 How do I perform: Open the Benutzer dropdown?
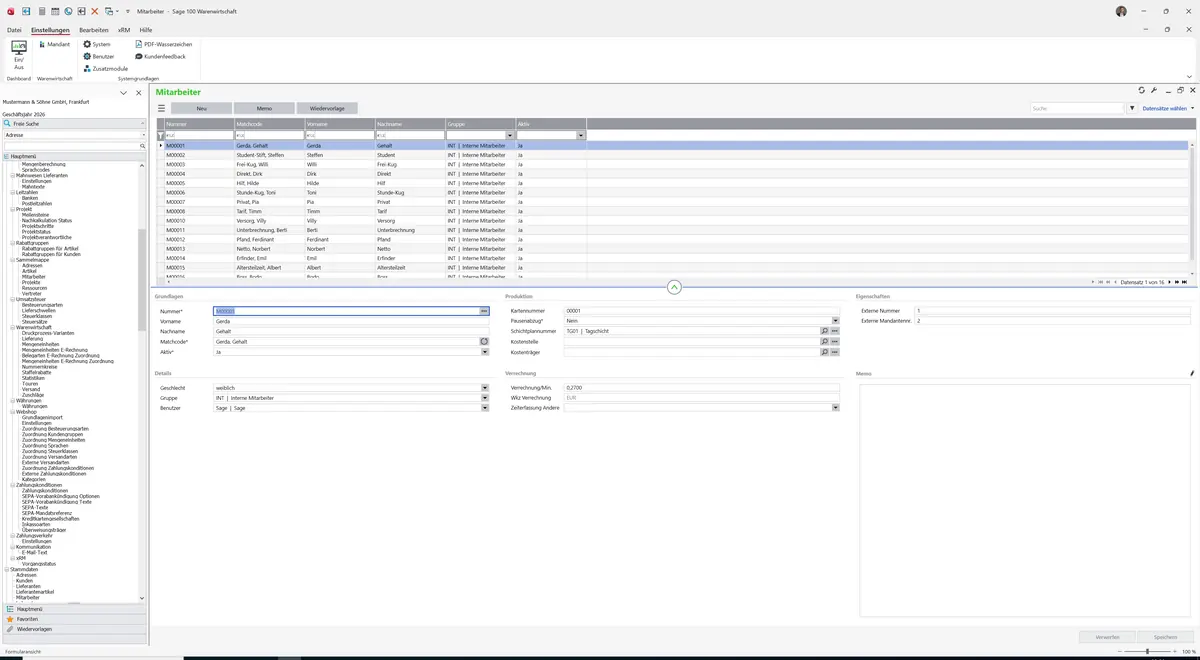point(485,408)
